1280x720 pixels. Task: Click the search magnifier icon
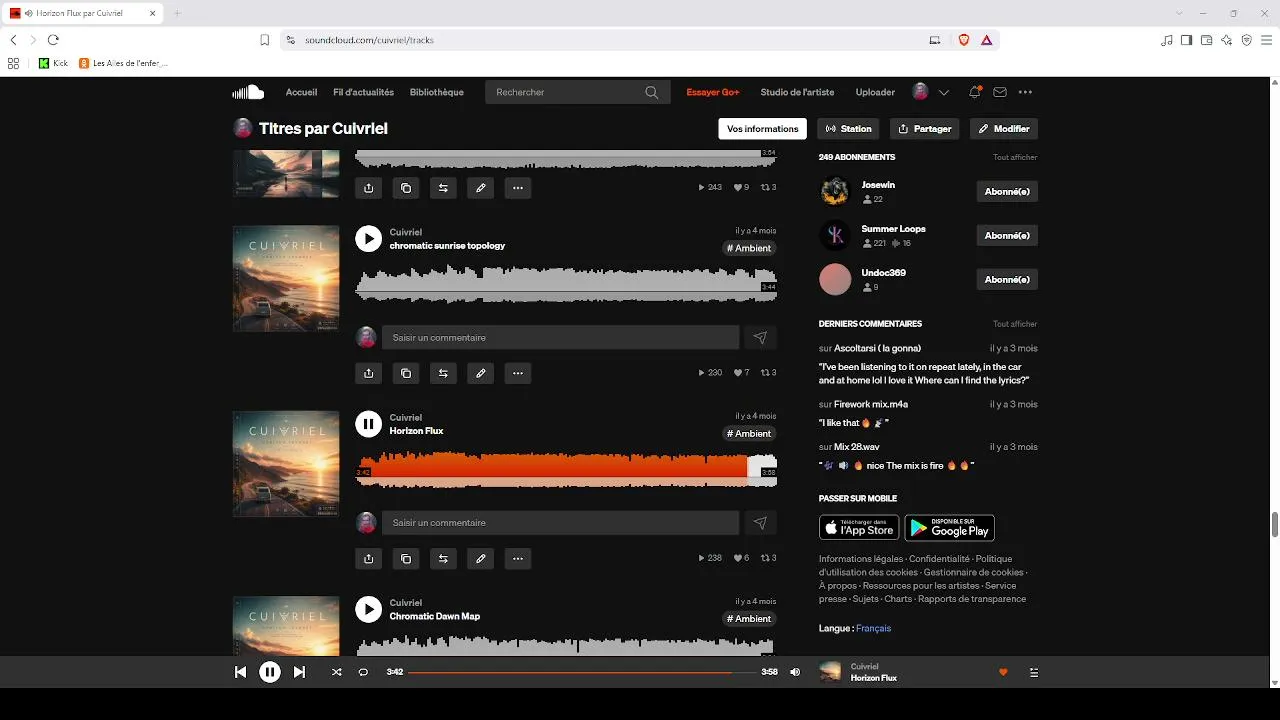pyautogui.click(x=652, y=92)
